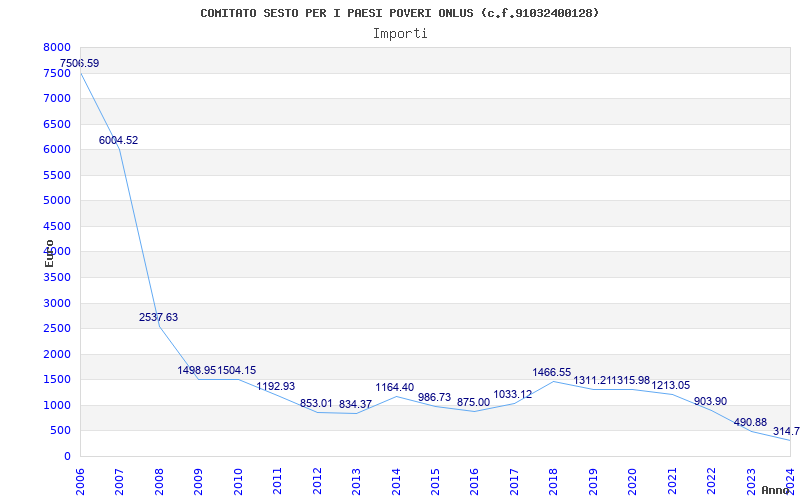Click the x-axis year 2020

[633, 482]
